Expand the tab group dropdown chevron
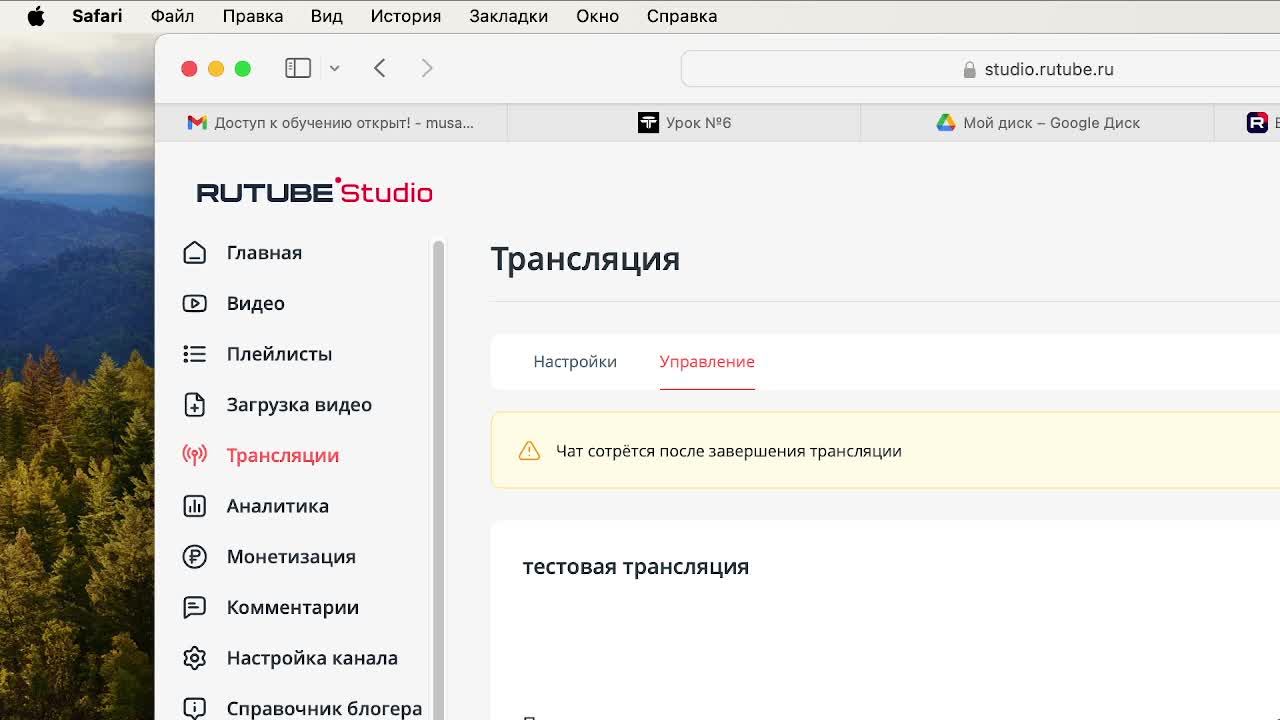This screenshot has height=720, width=1280. 335,68
